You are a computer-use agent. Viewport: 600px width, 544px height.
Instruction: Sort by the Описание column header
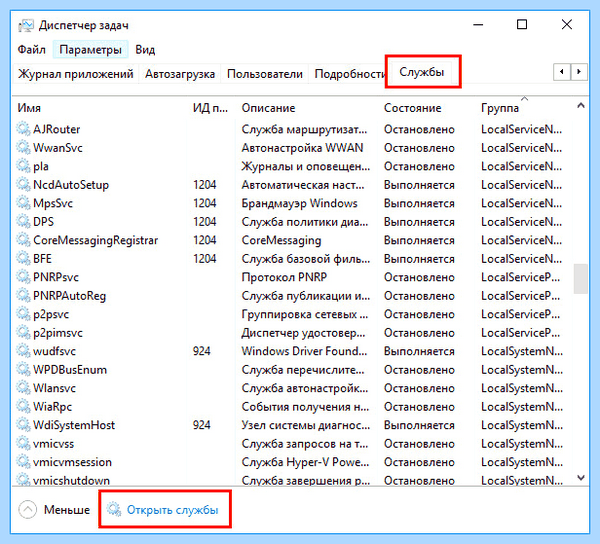point(268,108)
